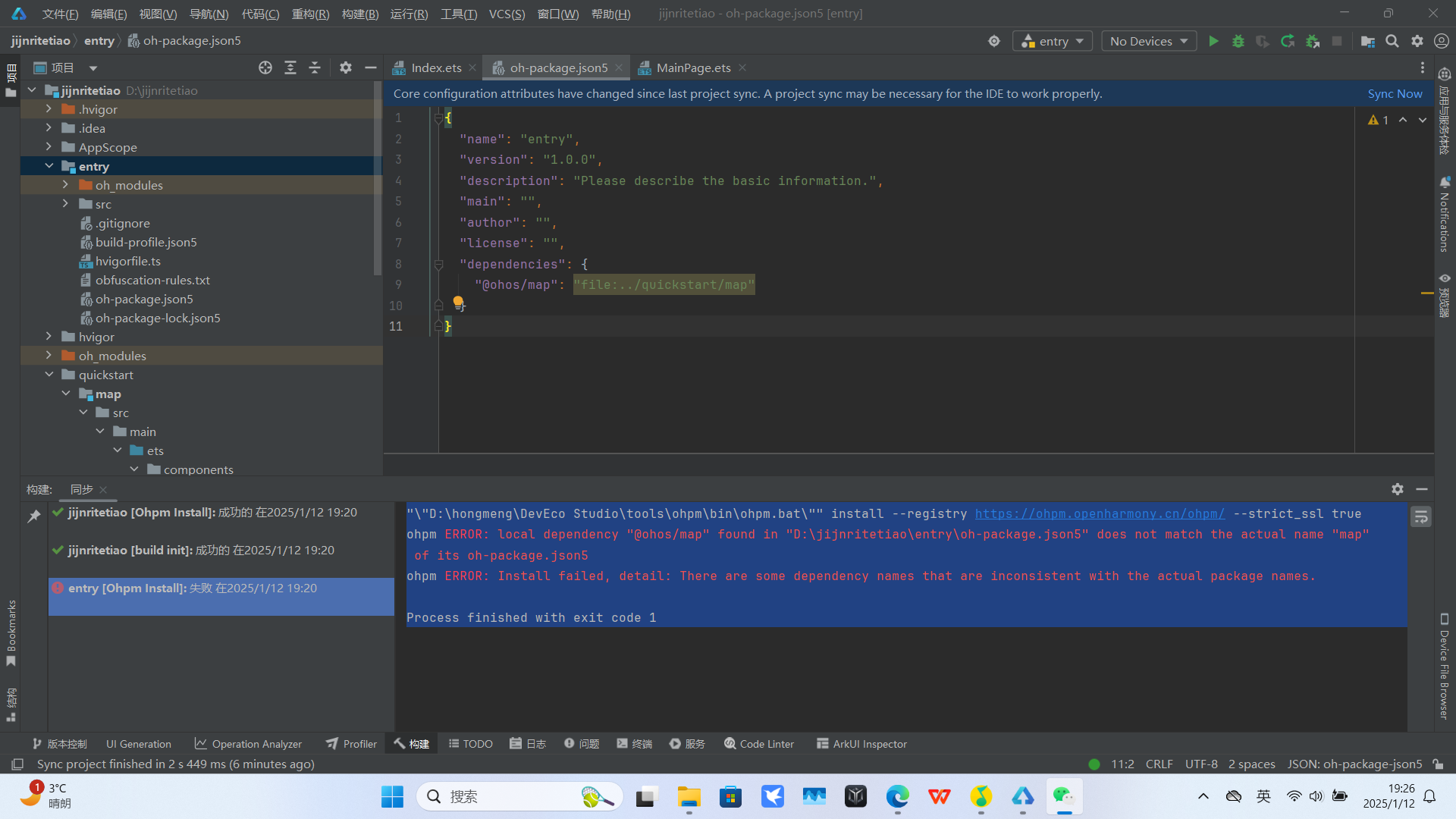Click the UTF-8 encoding indicator

click(x=1201, y=764)
